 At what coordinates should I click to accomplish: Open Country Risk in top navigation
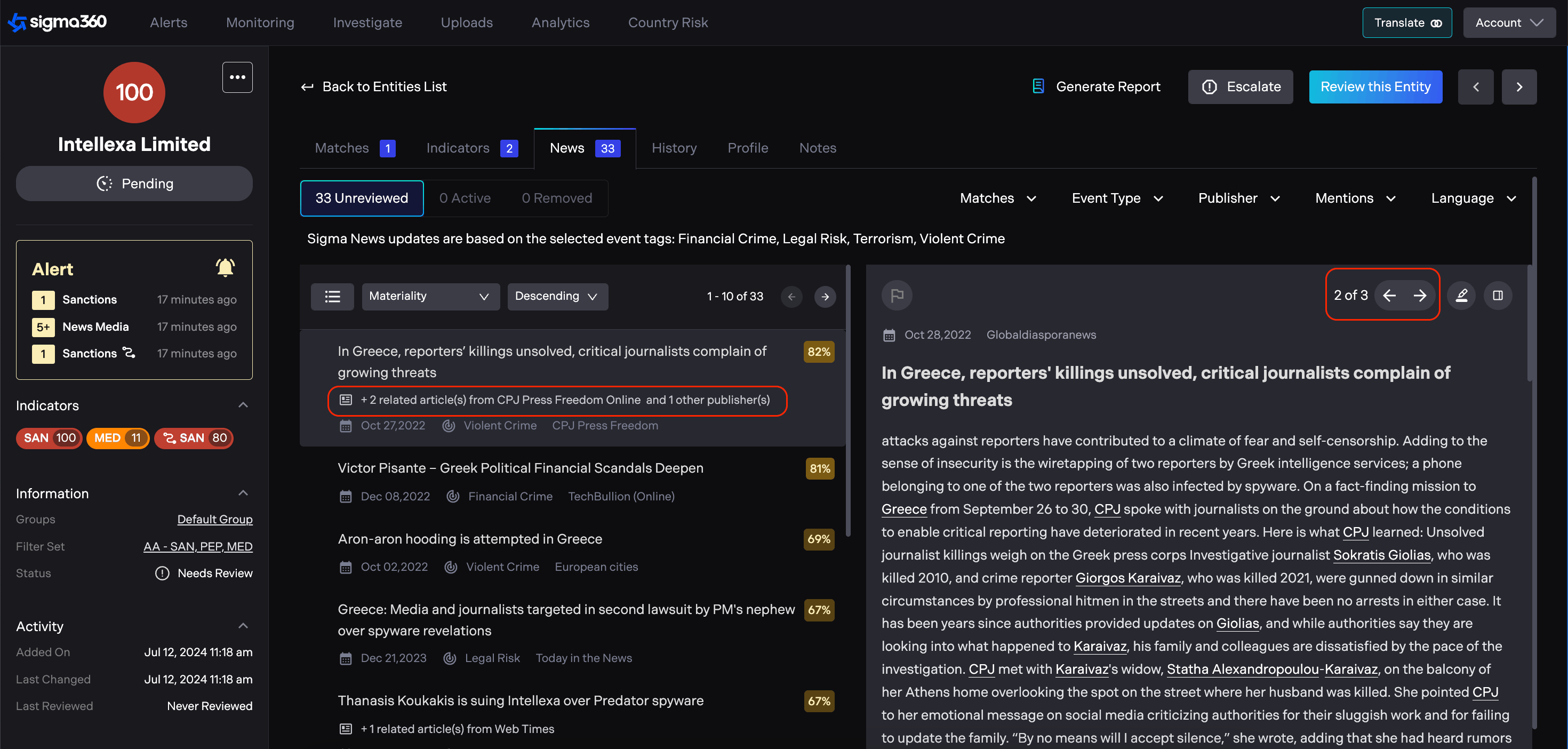667,22
